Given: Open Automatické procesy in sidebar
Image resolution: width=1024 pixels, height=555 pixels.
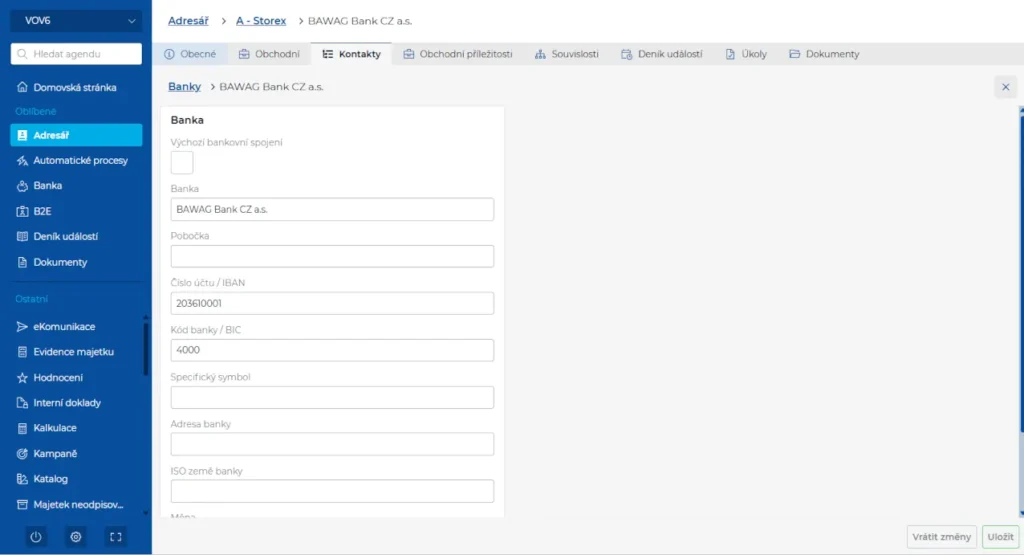Looking at the screenshot, I should click(80, 160).
